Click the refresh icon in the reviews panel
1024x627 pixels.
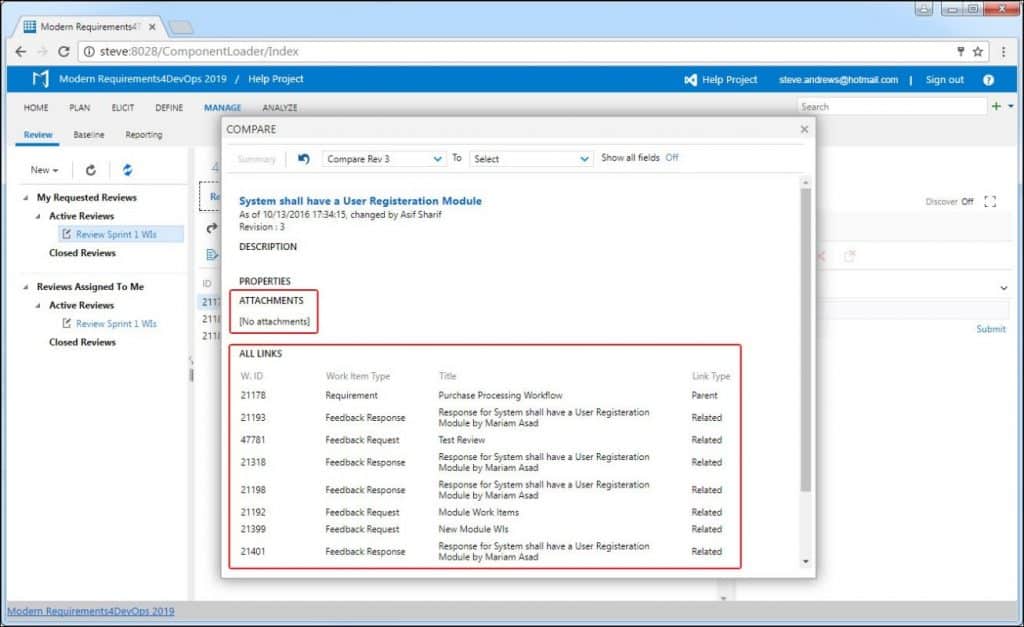90,170
